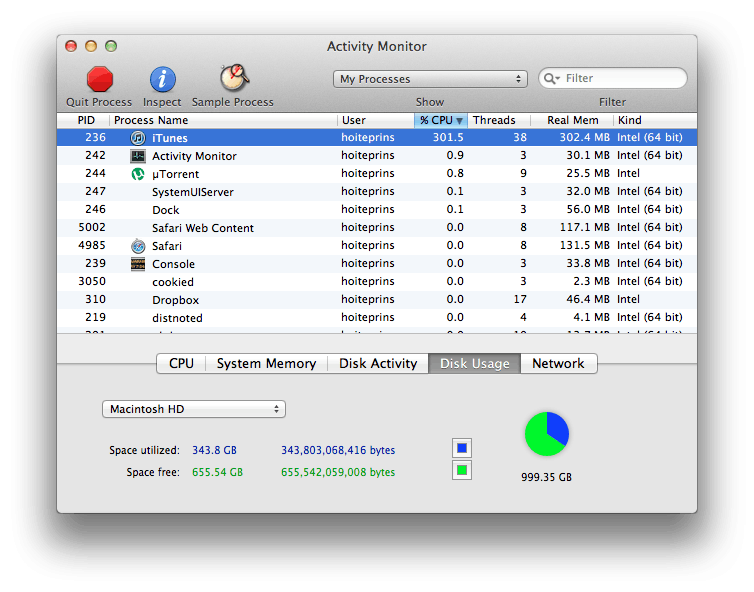Click PID 4985 in the process list
This screenshot has height=592, width=754.
tap(92, 245)
